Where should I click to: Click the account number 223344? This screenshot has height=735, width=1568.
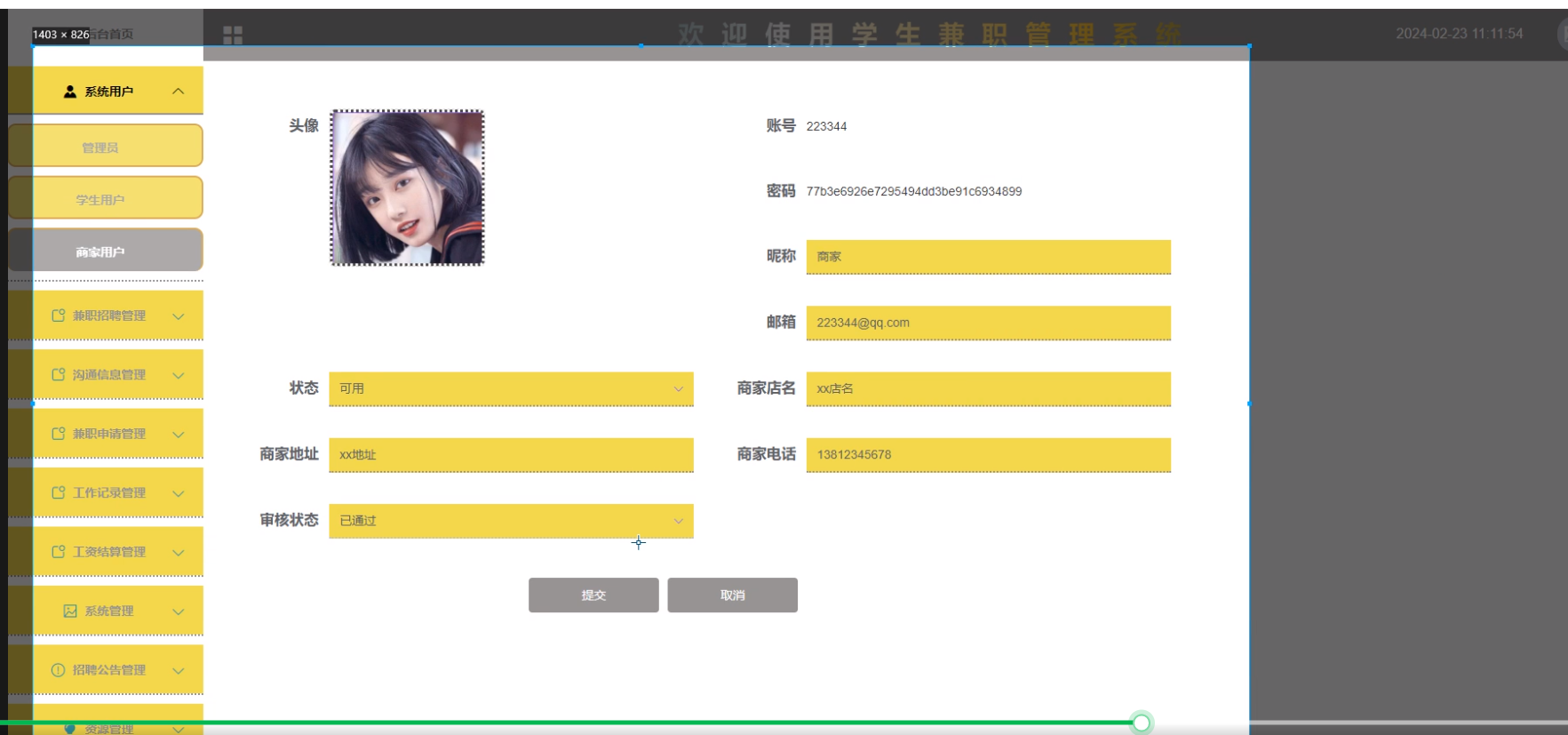coord(826,126)
